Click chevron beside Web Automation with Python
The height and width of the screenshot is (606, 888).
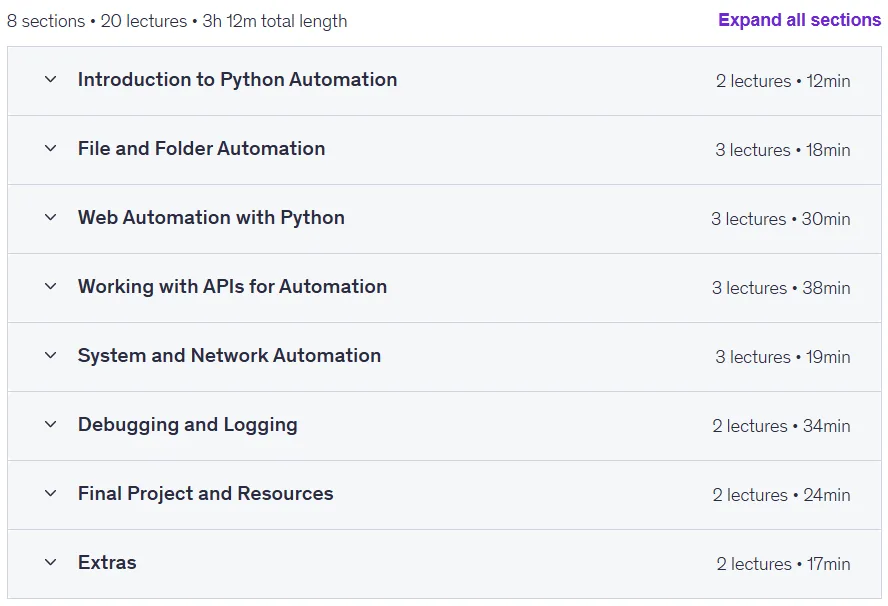pyautogui.click(x=50, y=217)
